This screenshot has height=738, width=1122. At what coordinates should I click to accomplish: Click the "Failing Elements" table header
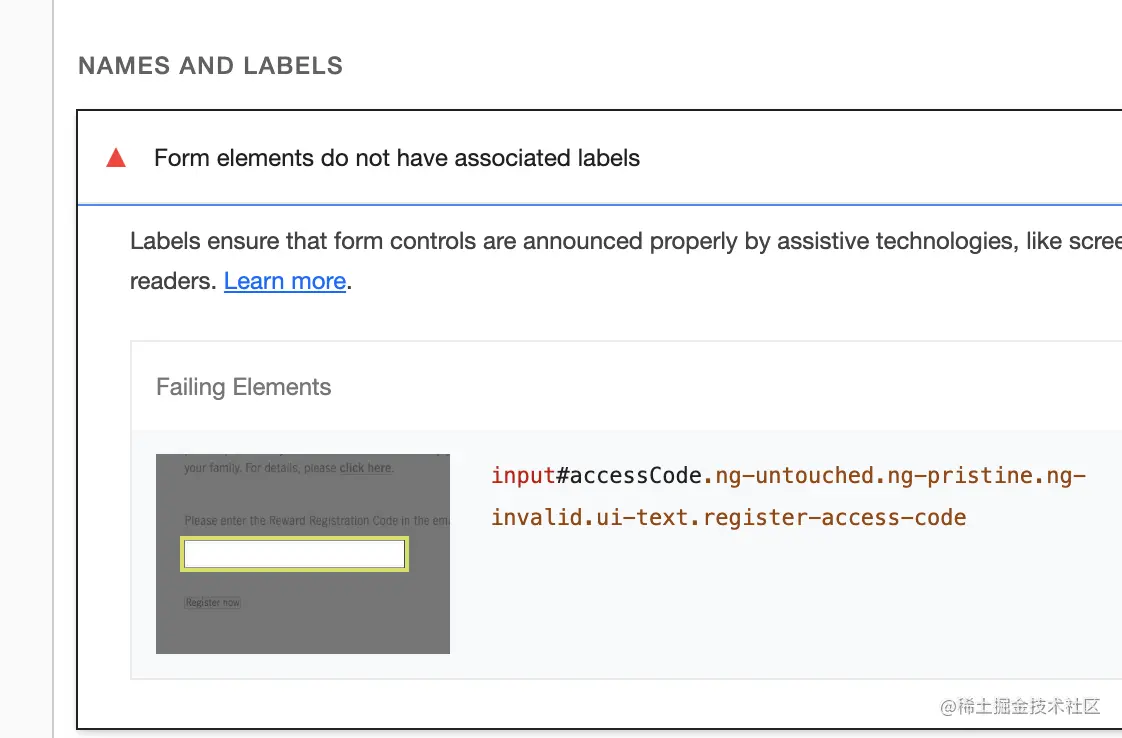pyautogui.click(x=243, y=387)
